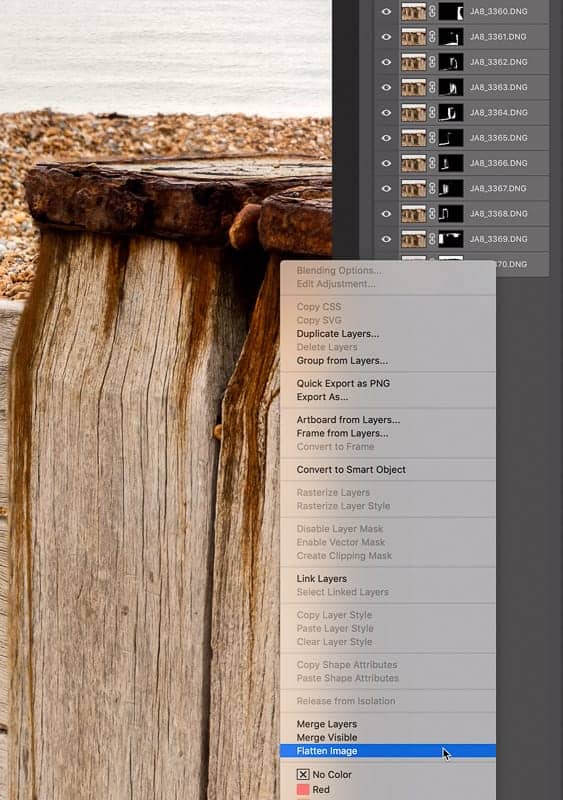The width and height of the screenshot is (563, 800).
Task: Toggle eye icon for JA8_3366.DNG
Action: (x=386, y=163)
